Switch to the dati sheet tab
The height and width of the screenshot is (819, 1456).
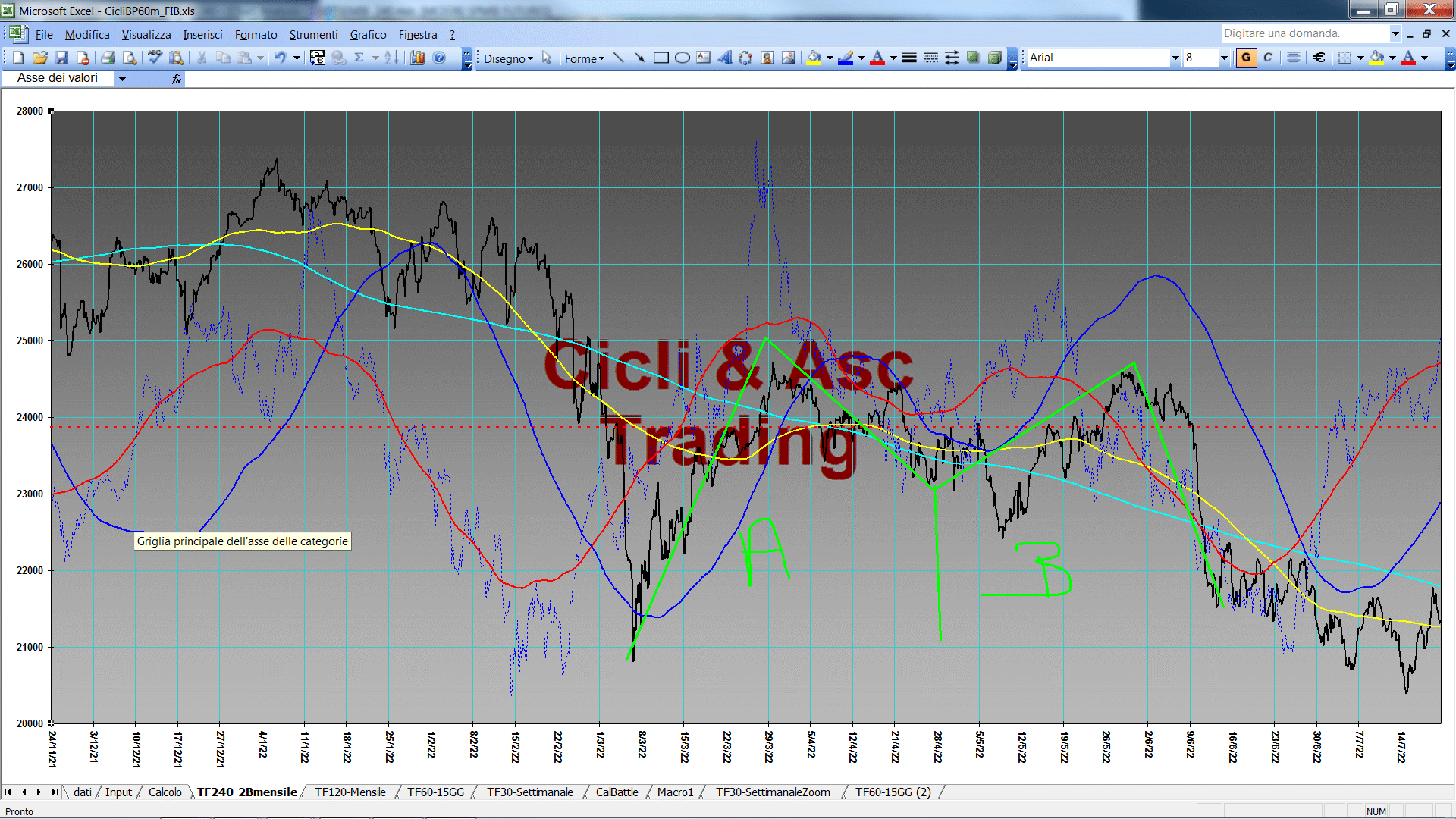(83, 792)
